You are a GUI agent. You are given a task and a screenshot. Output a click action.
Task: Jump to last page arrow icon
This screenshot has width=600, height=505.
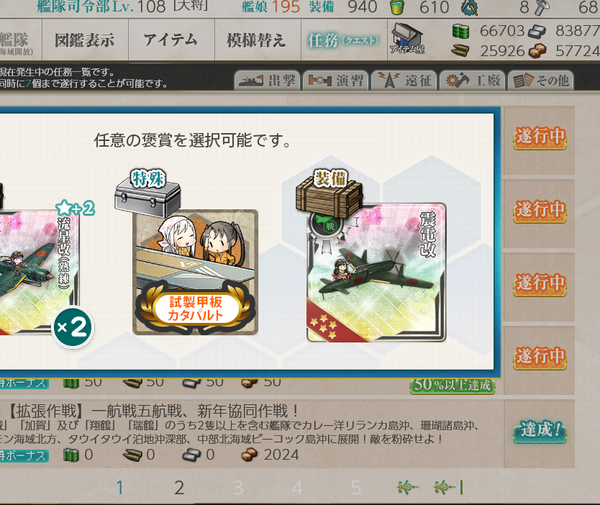coord(449,487)
